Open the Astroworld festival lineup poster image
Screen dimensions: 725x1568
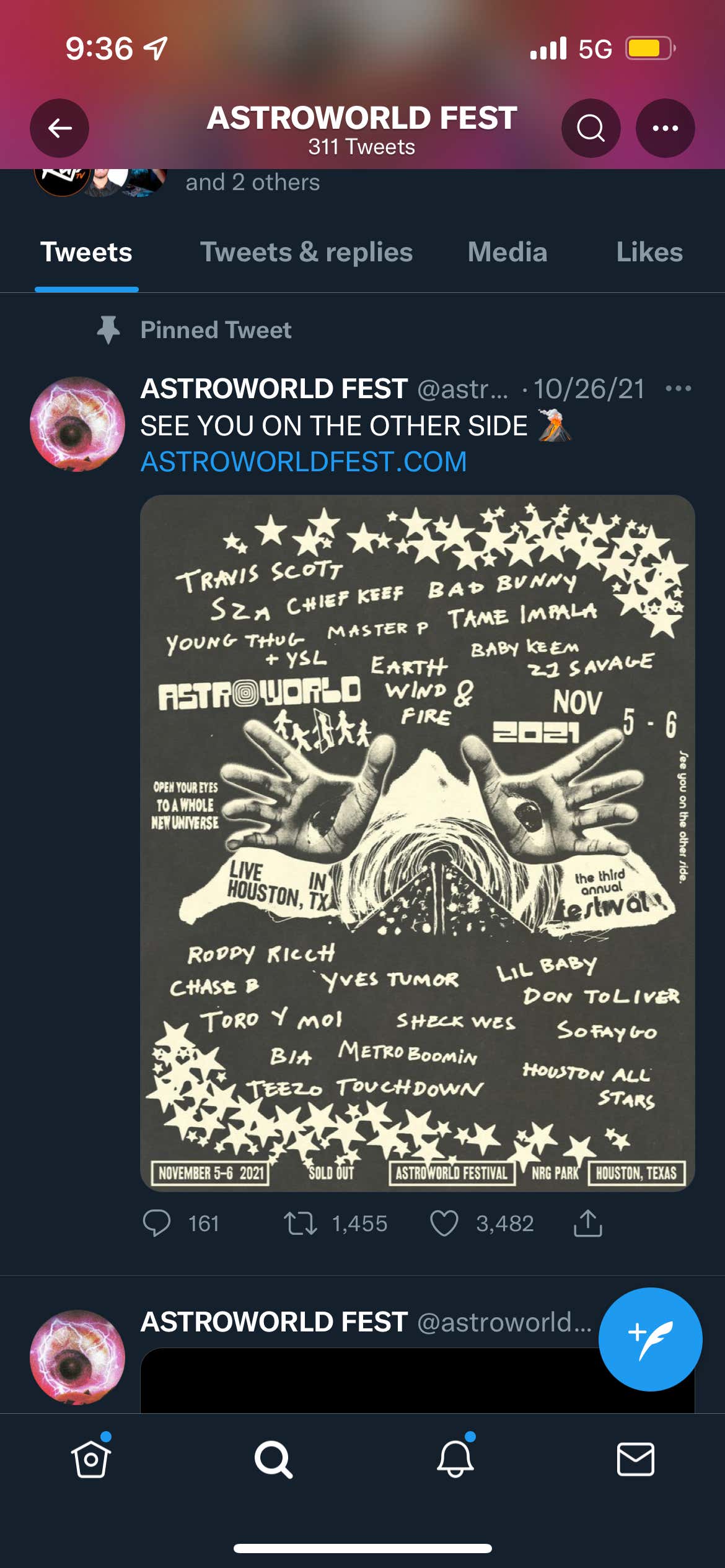(418, 843)
